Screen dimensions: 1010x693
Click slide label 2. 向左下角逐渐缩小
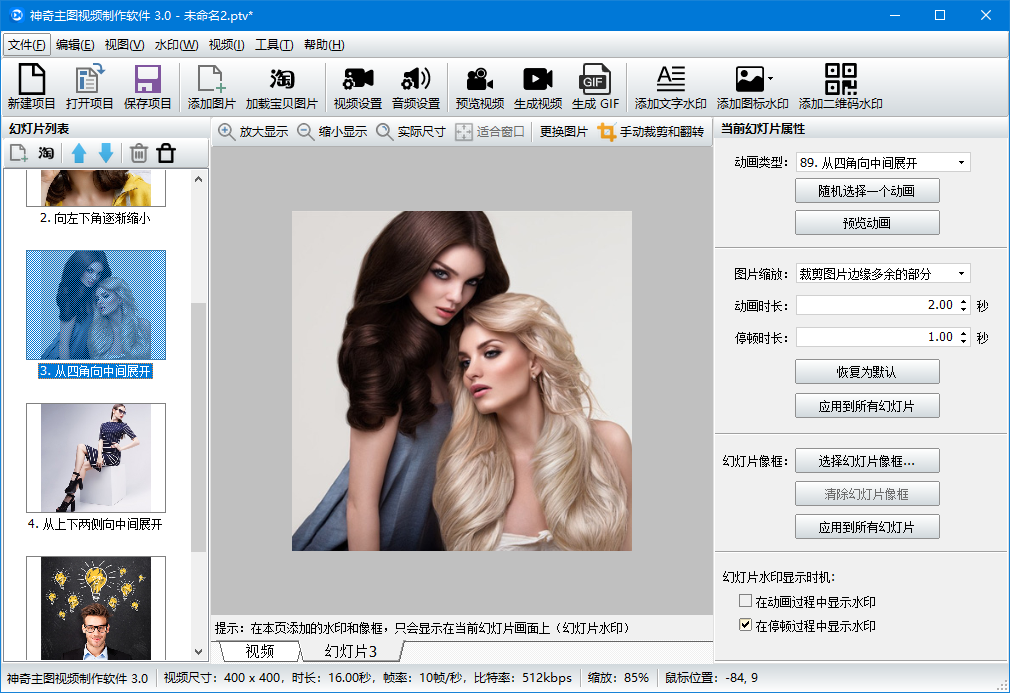click(95, 218)
